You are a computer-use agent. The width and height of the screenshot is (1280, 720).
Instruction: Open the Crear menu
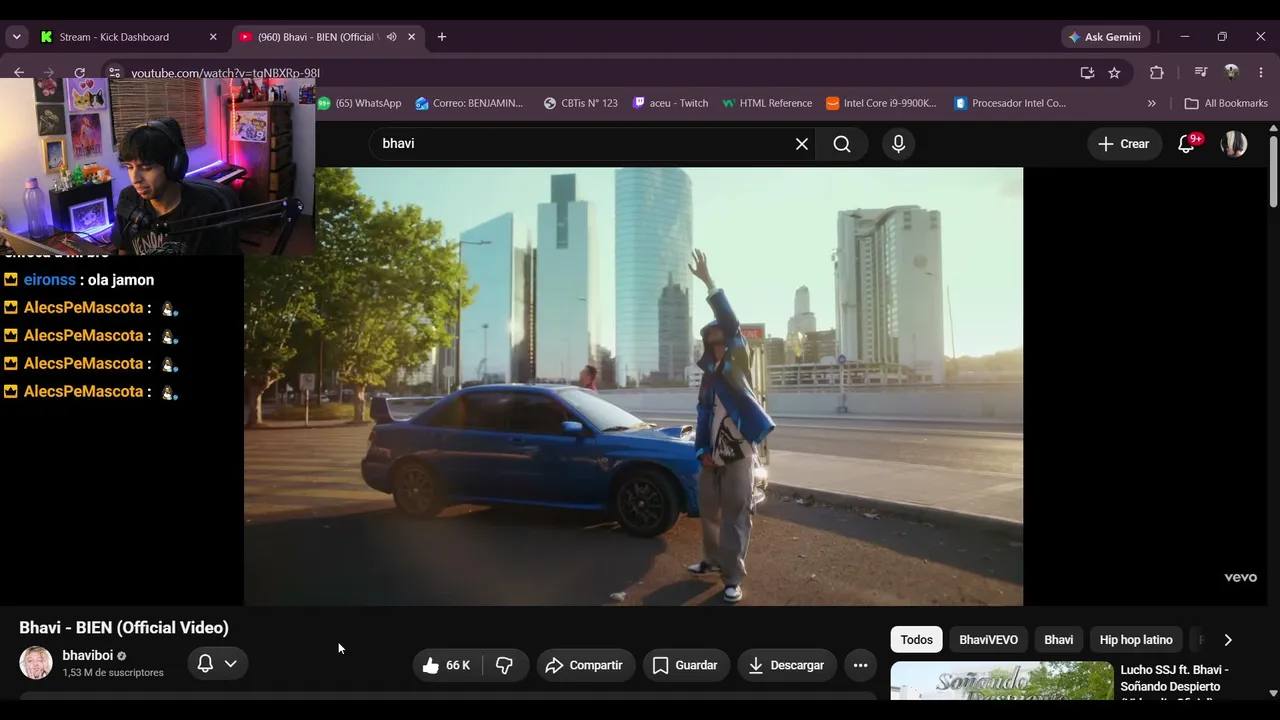1124,144
